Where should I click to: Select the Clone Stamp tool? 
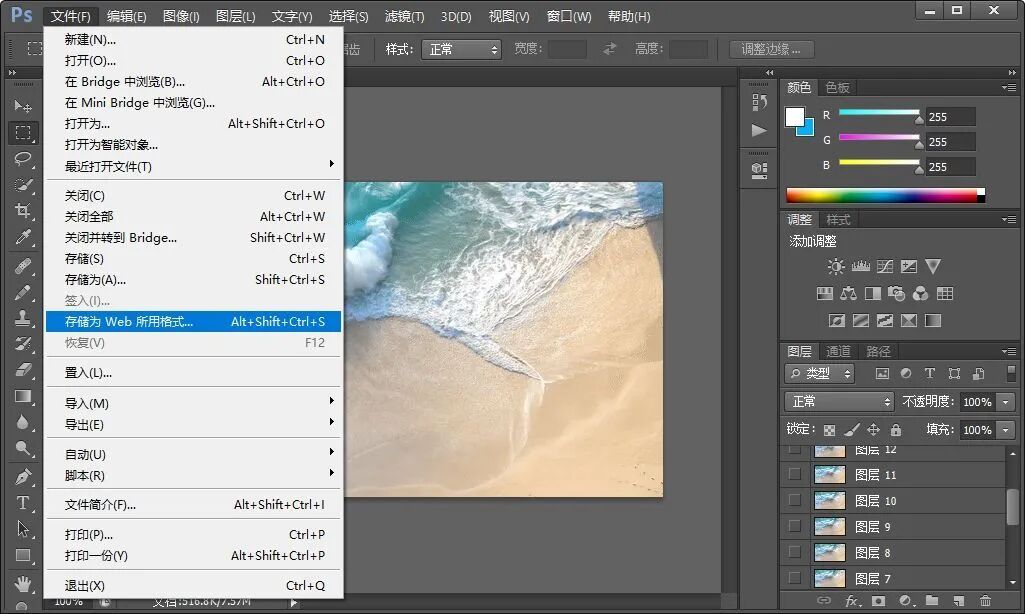pyautogui.click(x=23, y=318)
